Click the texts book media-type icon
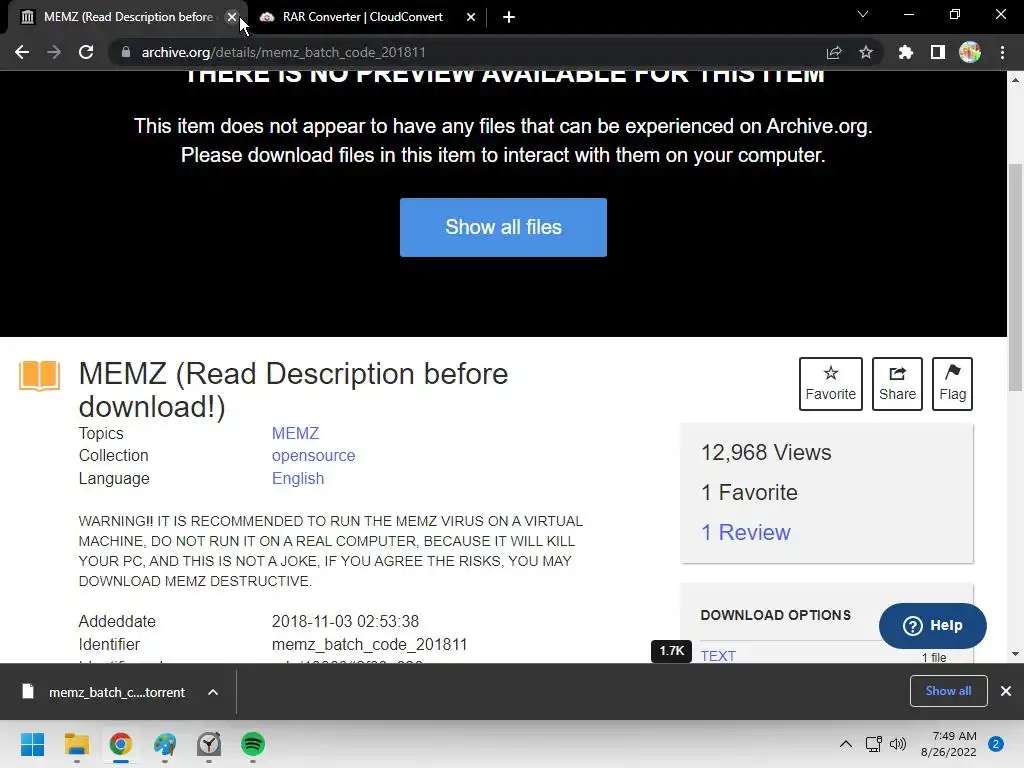Screen dimensions: 1024x768 point(39,376)
